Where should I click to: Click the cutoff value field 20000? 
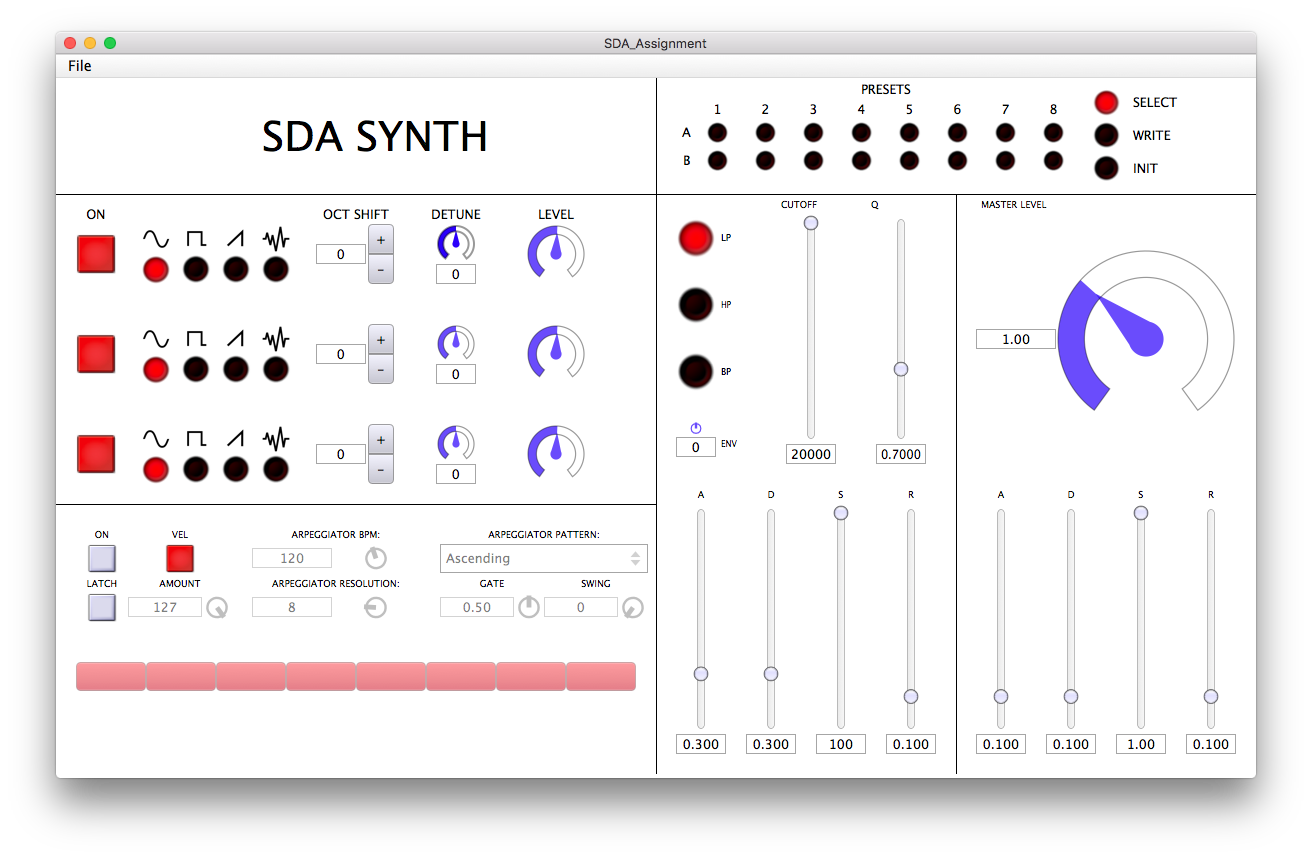(811, 454)
